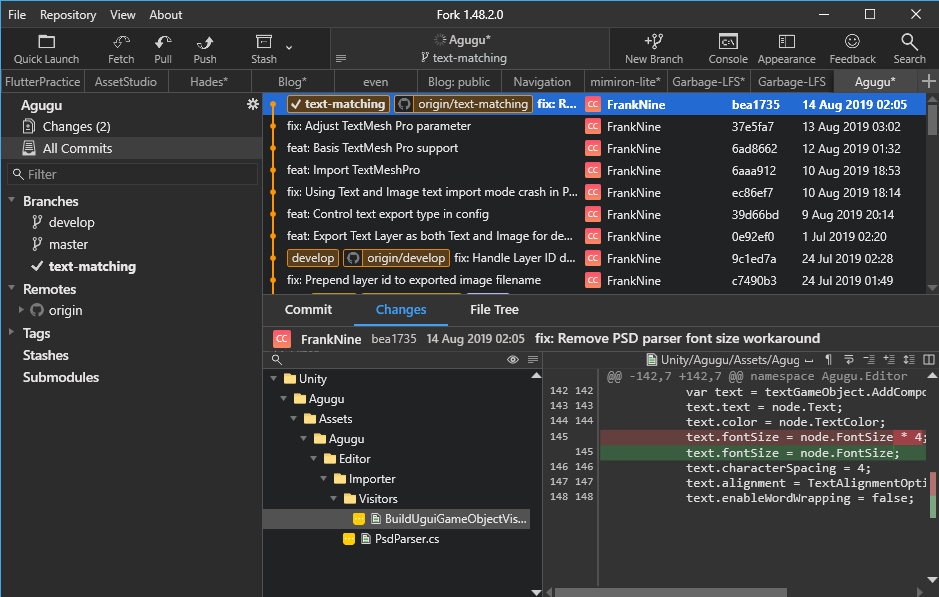Open the Stashes section

click(x=46, y=355)
